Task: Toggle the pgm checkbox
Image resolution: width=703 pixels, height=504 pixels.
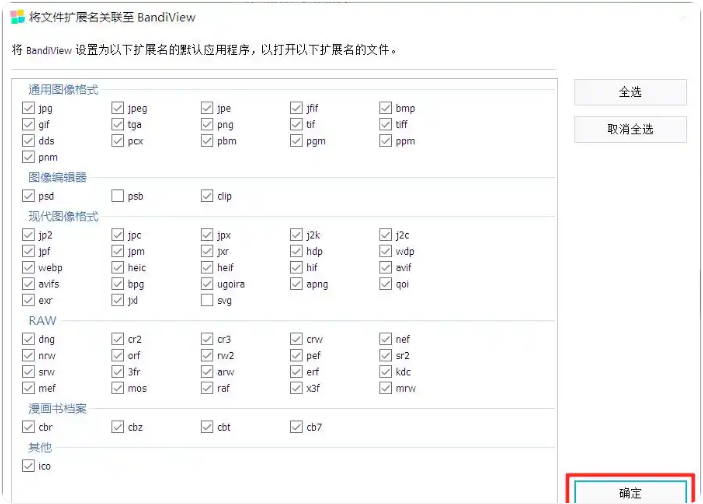Action: point(296,141)
